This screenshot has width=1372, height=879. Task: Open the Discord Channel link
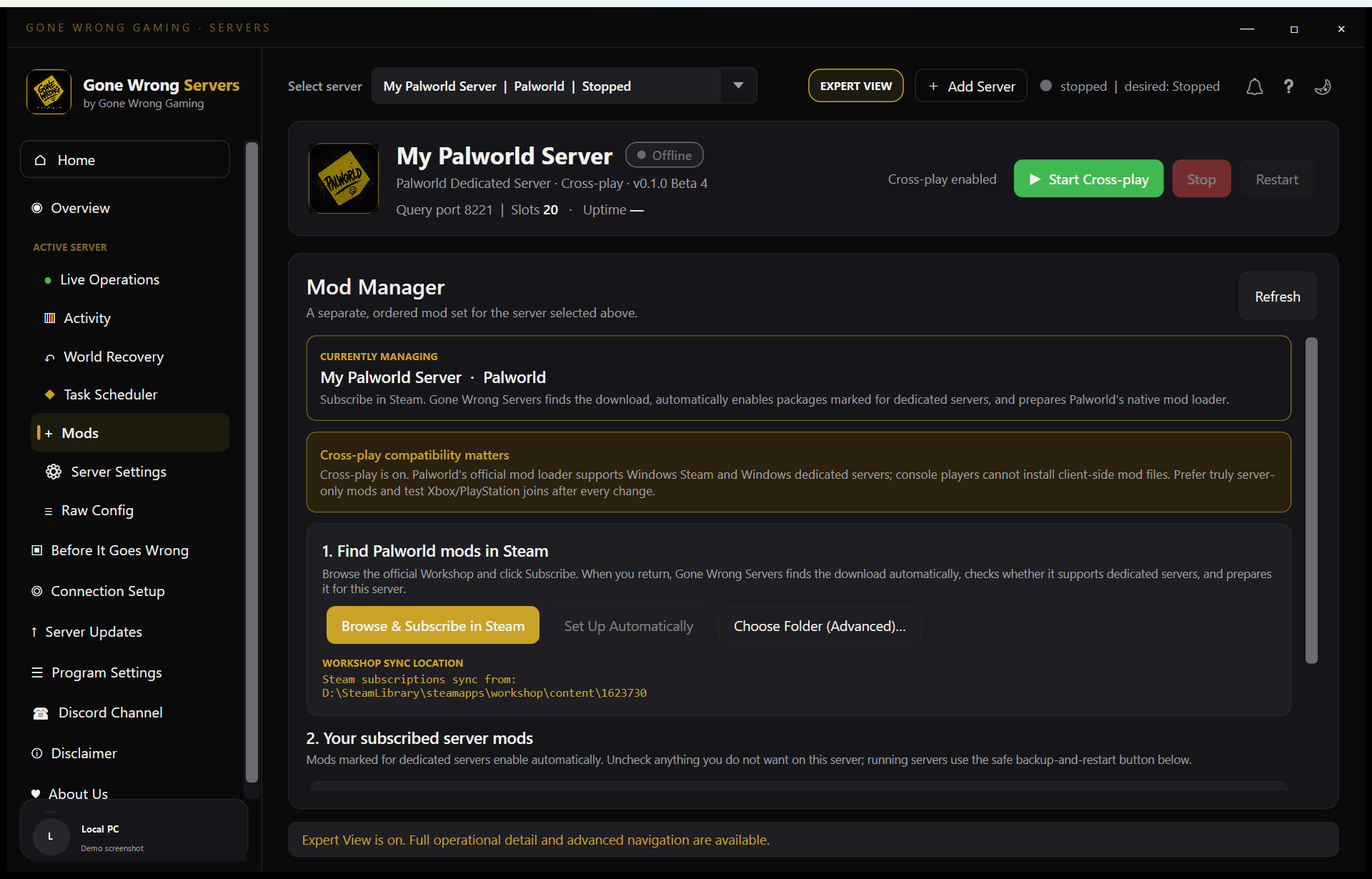(125, 712)
